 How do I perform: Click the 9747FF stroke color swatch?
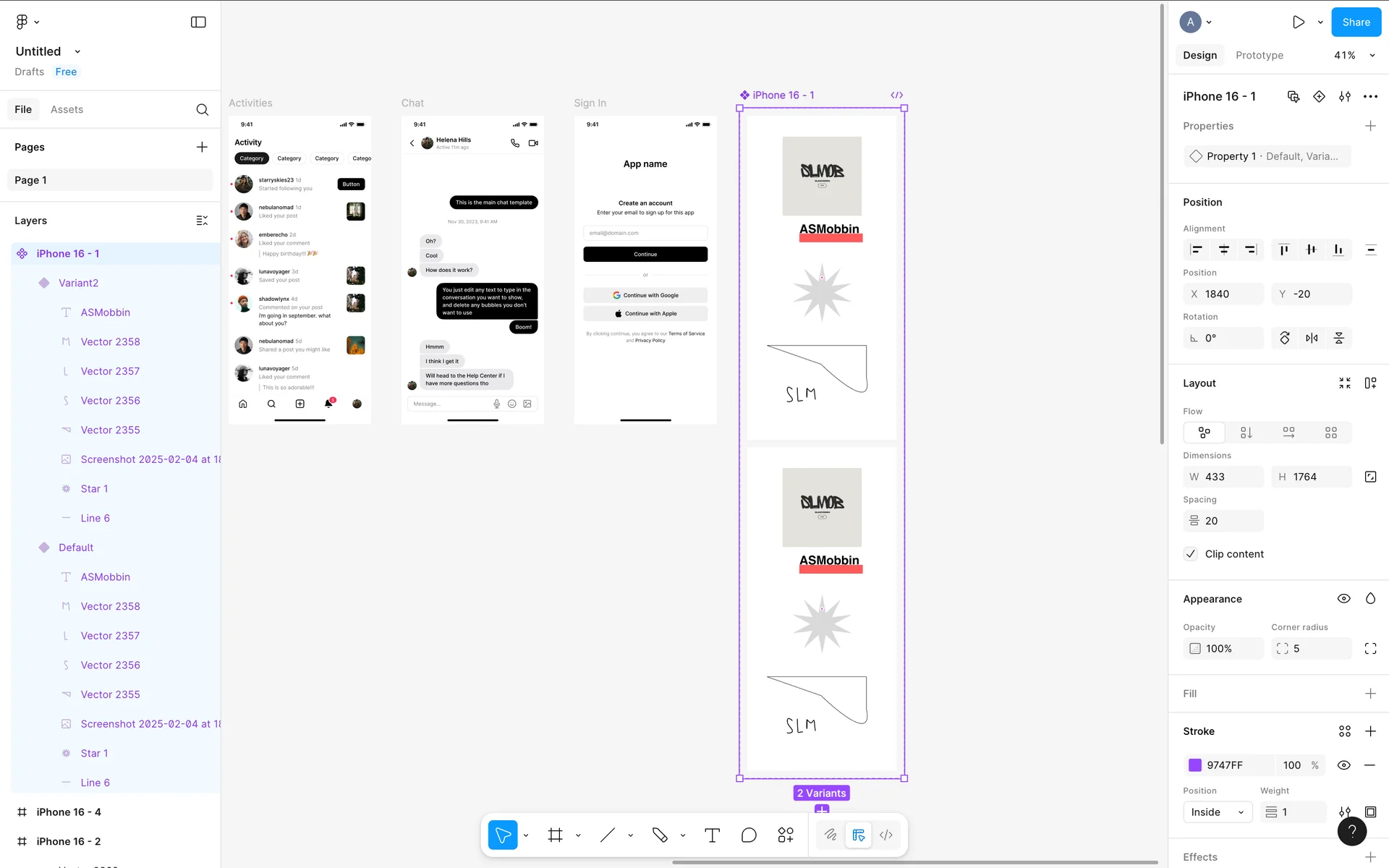(x=1195, y=765)
